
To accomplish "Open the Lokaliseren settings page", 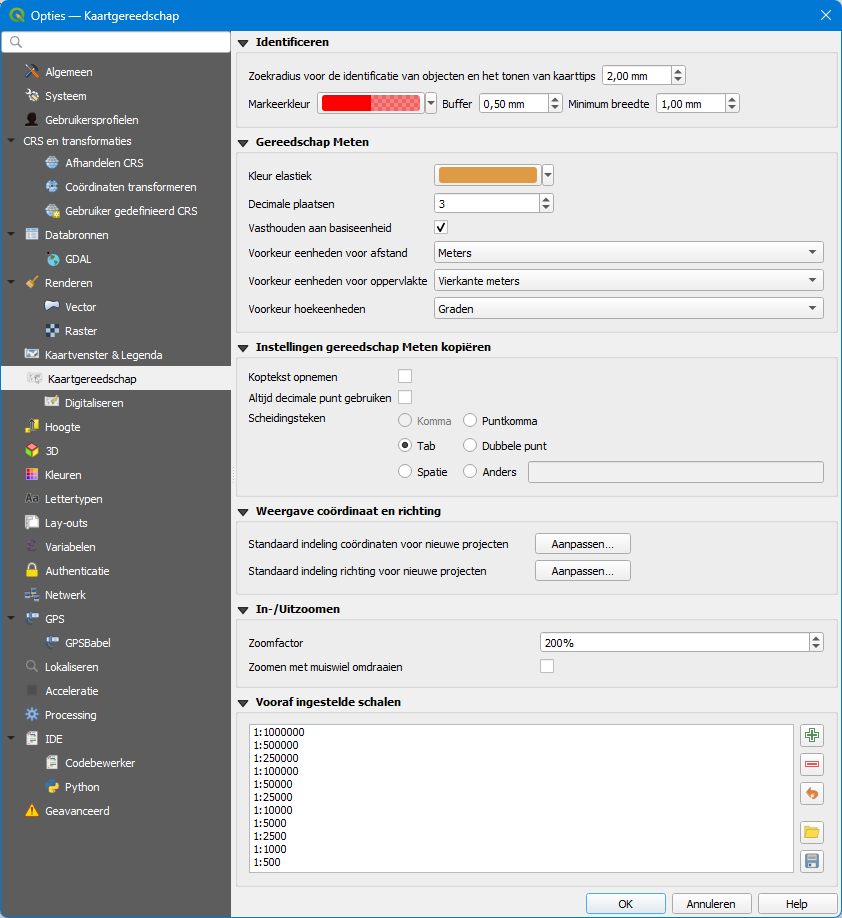I will (71, 667).
